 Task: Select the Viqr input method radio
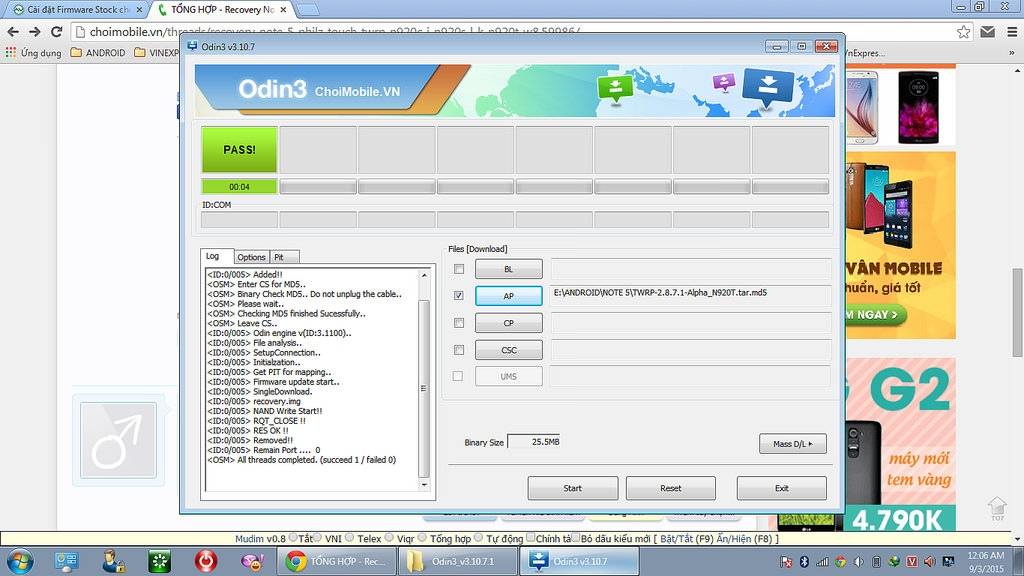click(389, 538)
